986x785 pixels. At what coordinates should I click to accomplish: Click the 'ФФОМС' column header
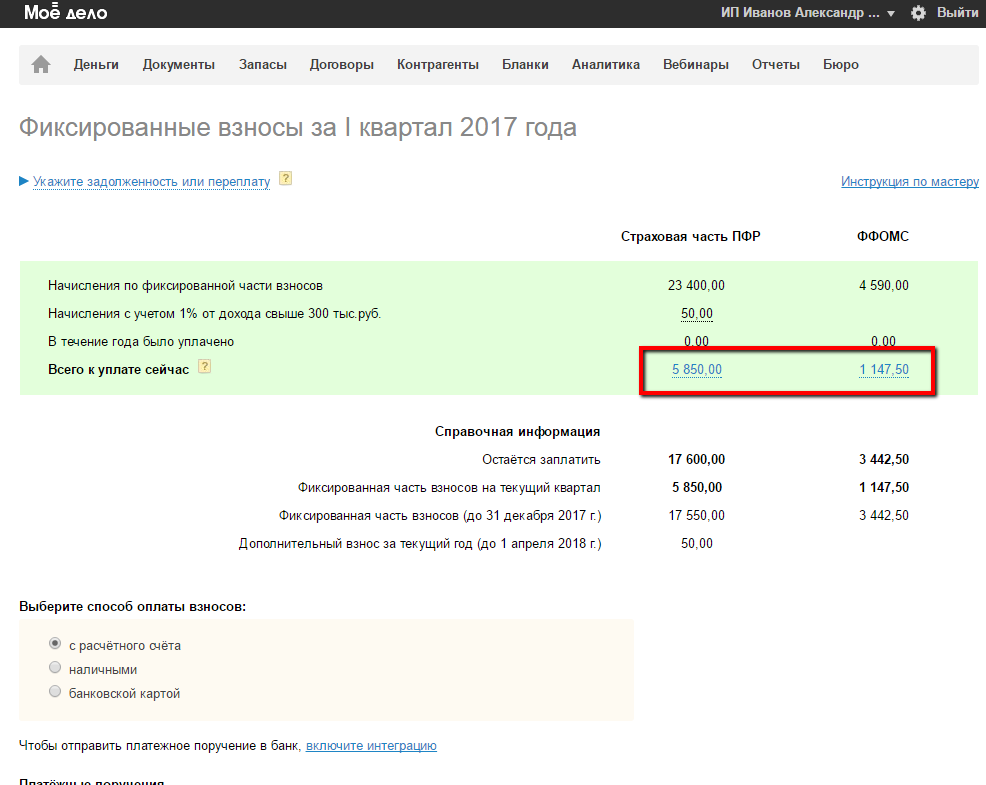pyautogui.click(x=883, y=236)
